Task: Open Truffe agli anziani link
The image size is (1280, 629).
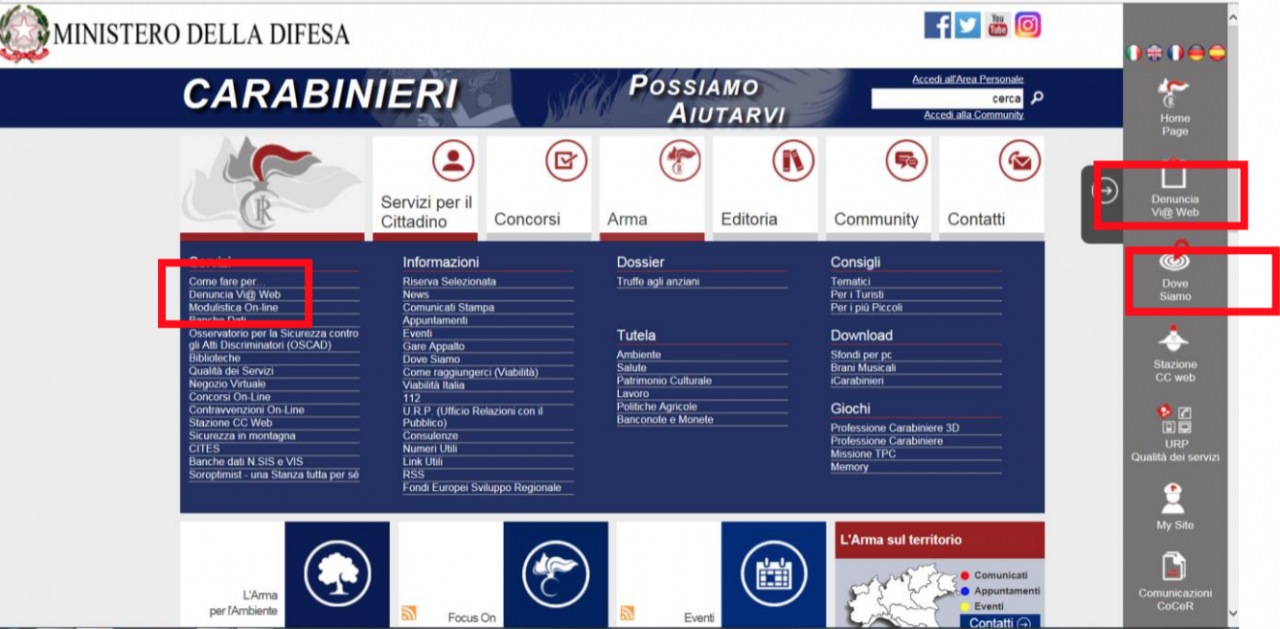Action: coord(658,282)
